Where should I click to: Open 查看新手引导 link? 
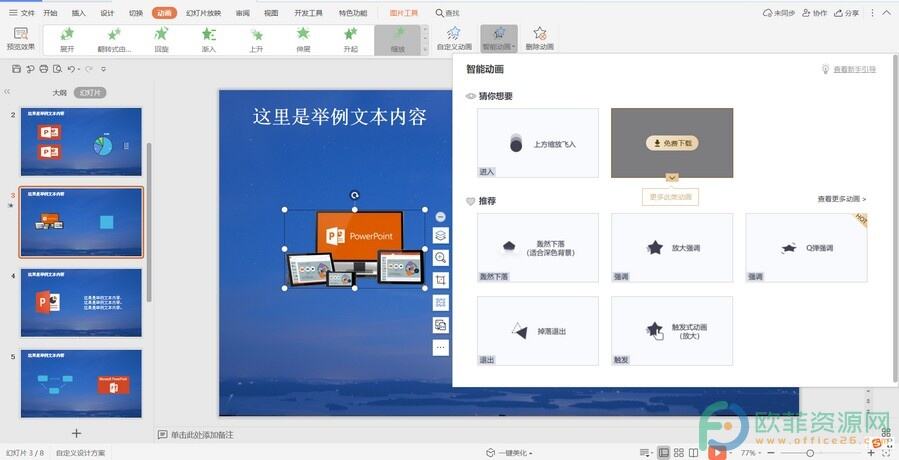click(854, 69)
